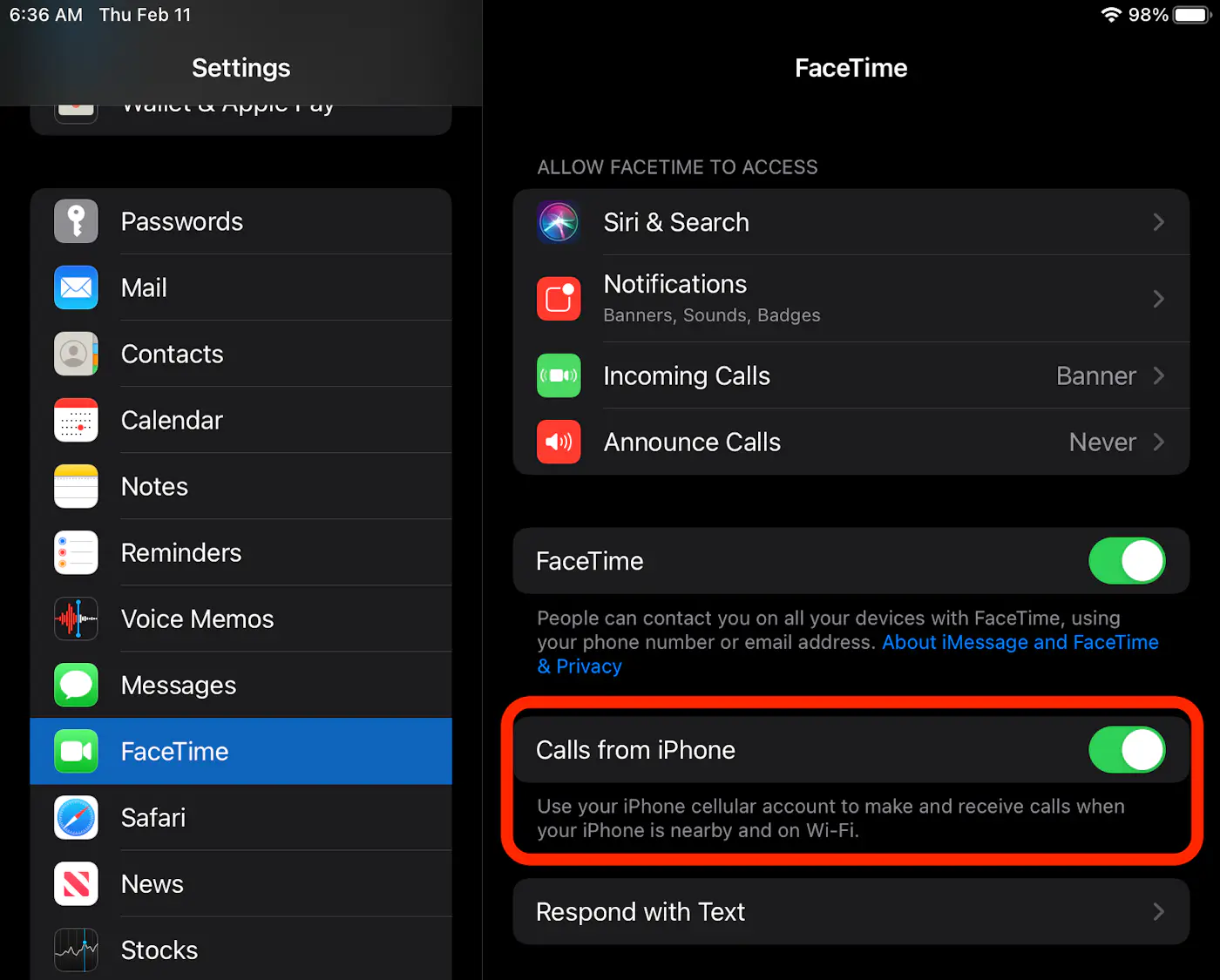Select the Messages settings icon
Viewport: 1220px width, 980px height.
coord(76,685)
